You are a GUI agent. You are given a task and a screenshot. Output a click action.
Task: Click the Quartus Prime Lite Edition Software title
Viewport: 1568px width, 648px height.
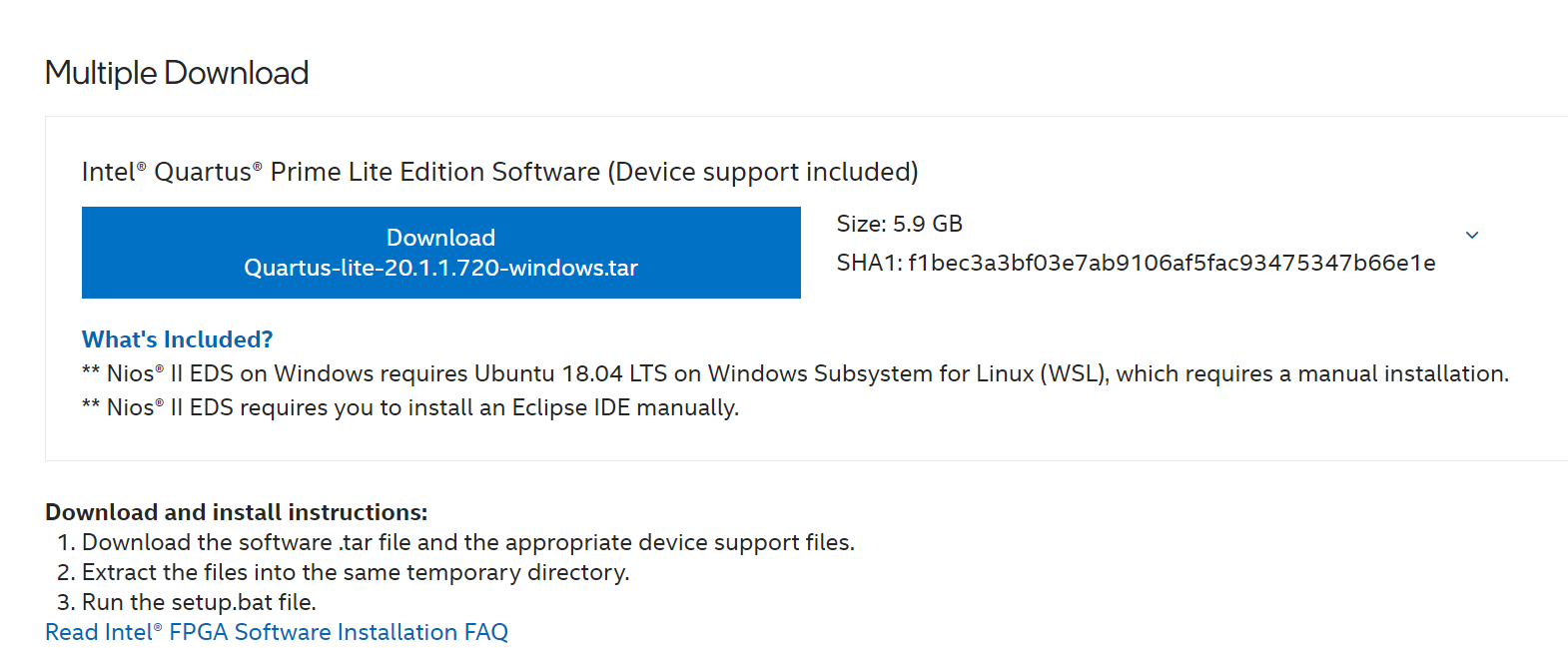[340, 172]
